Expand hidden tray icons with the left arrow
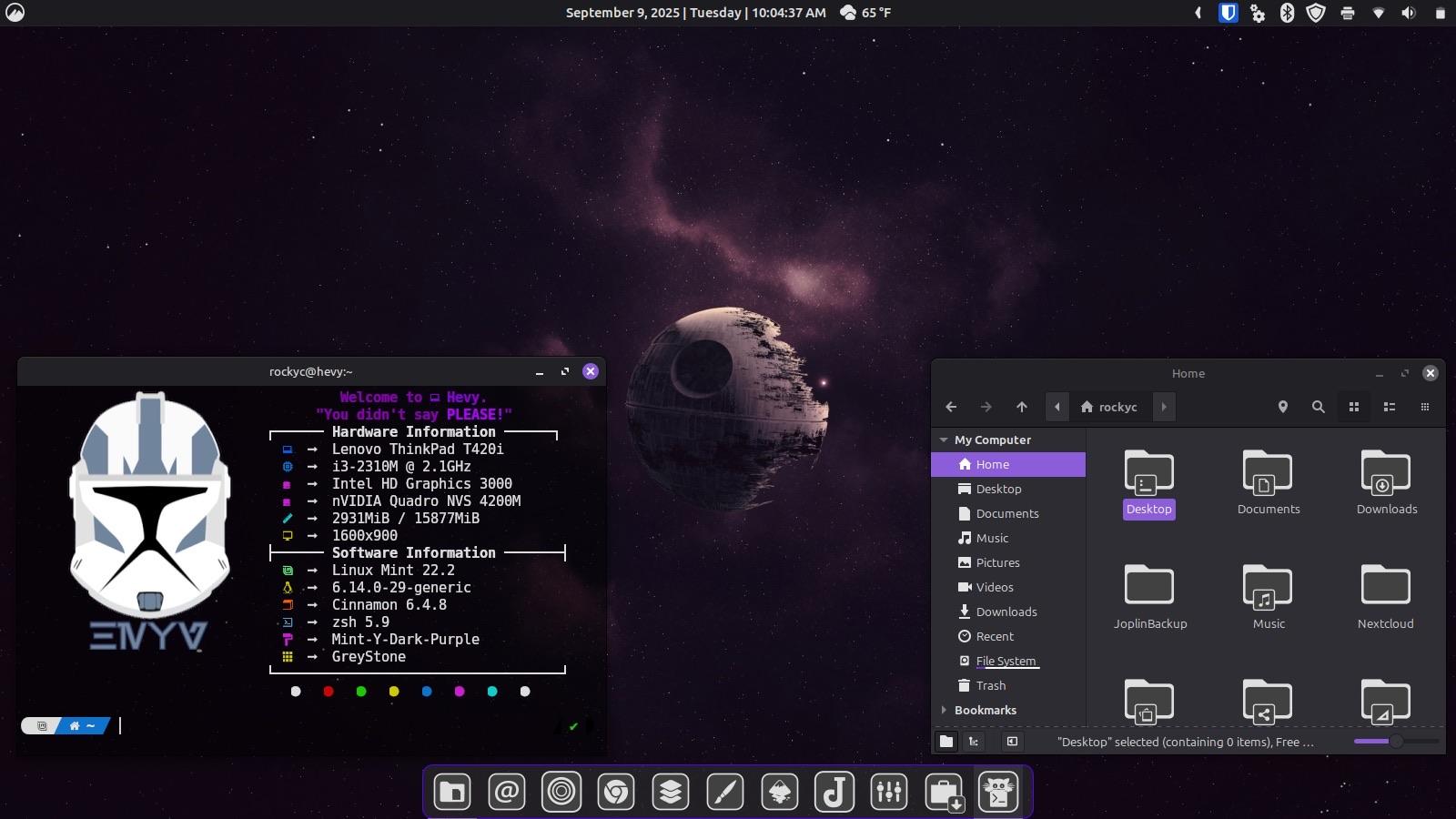 point(1198,13)
